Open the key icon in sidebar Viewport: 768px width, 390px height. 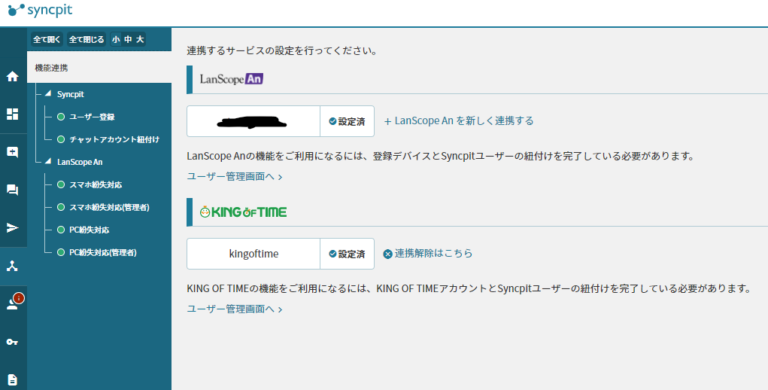[x=13, y=342]
